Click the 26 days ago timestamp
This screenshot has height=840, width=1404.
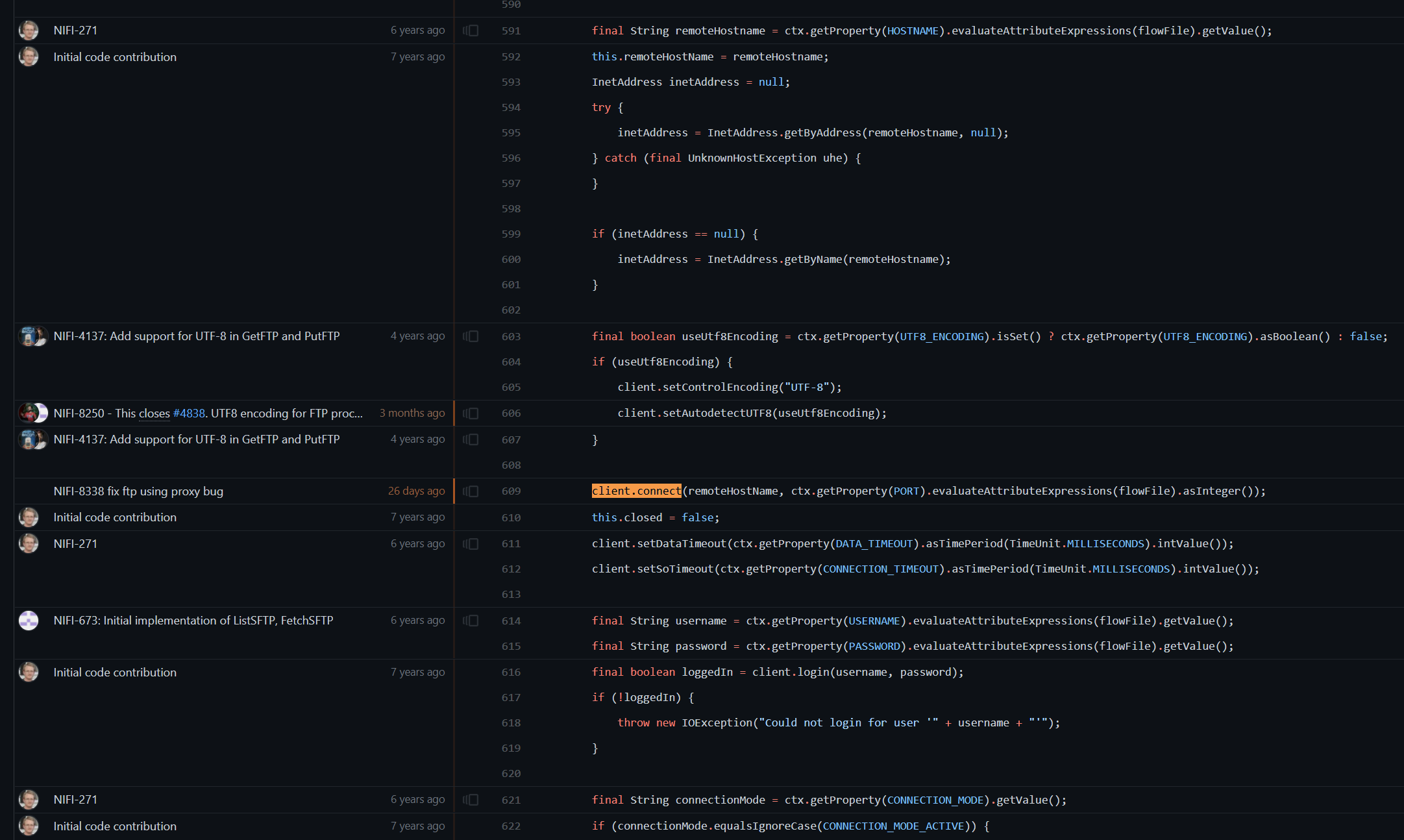pos(416,491)
